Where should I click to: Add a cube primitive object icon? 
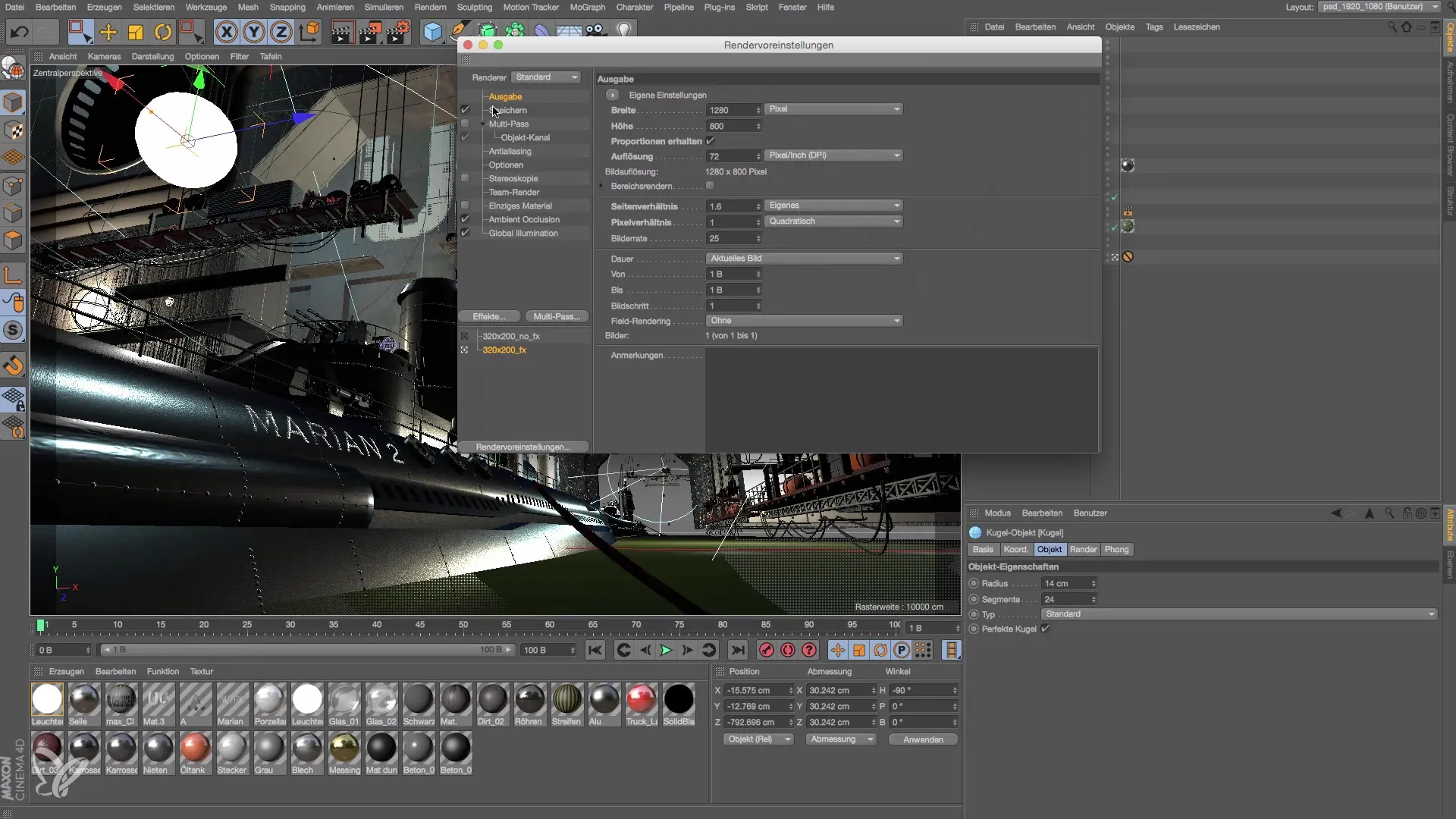tap(432, 32)
